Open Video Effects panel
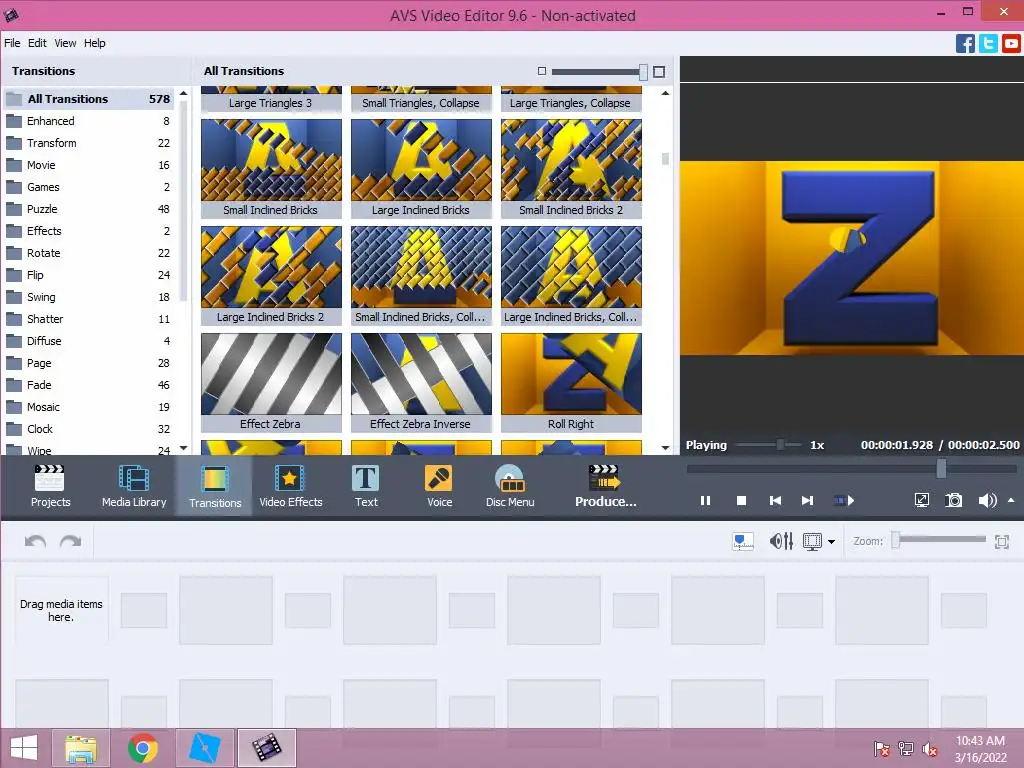Viewport: 1024px width, 768px height. point(291,486)
